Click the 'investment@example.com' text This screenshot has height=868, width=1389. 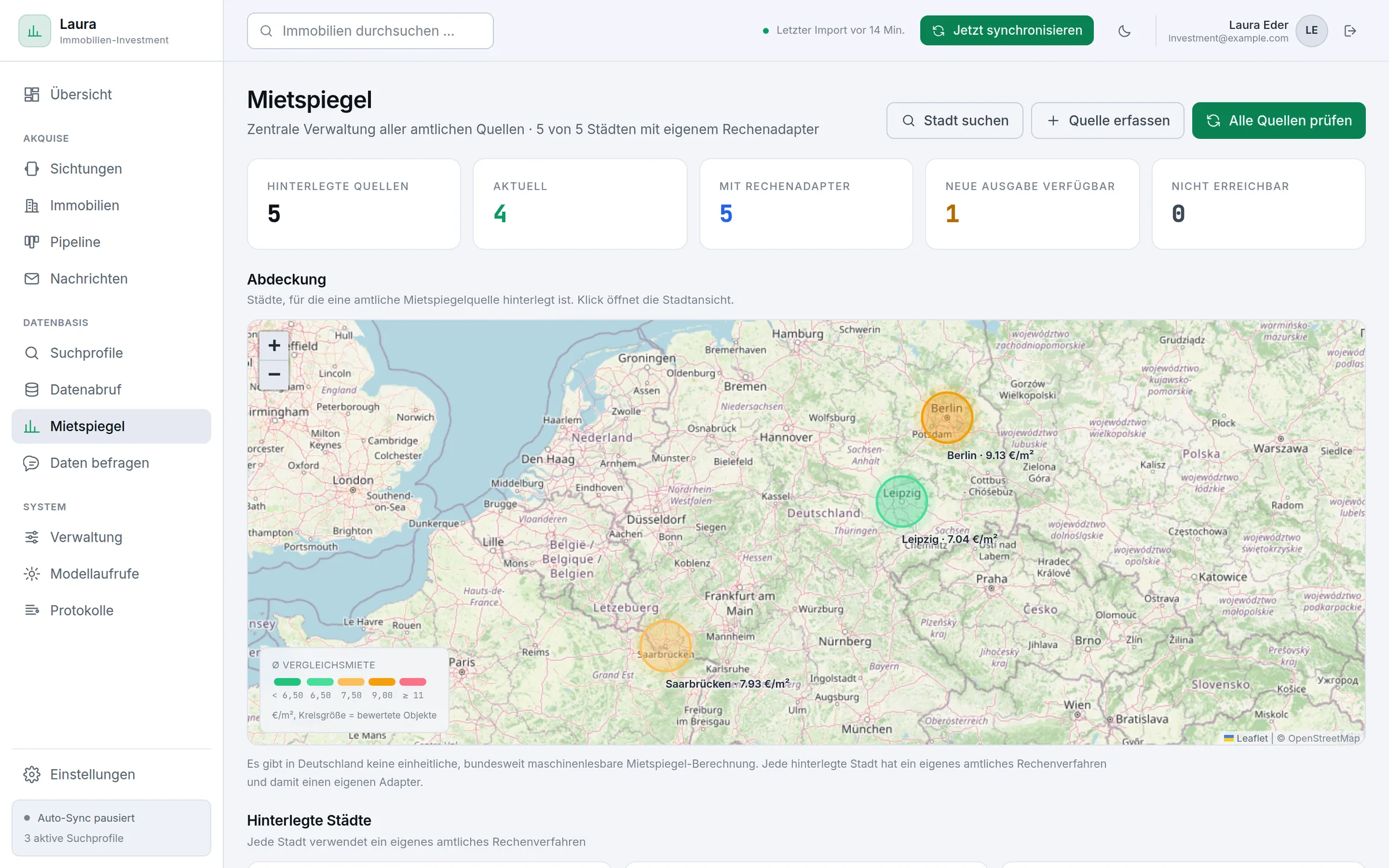tap(1228, 38)
